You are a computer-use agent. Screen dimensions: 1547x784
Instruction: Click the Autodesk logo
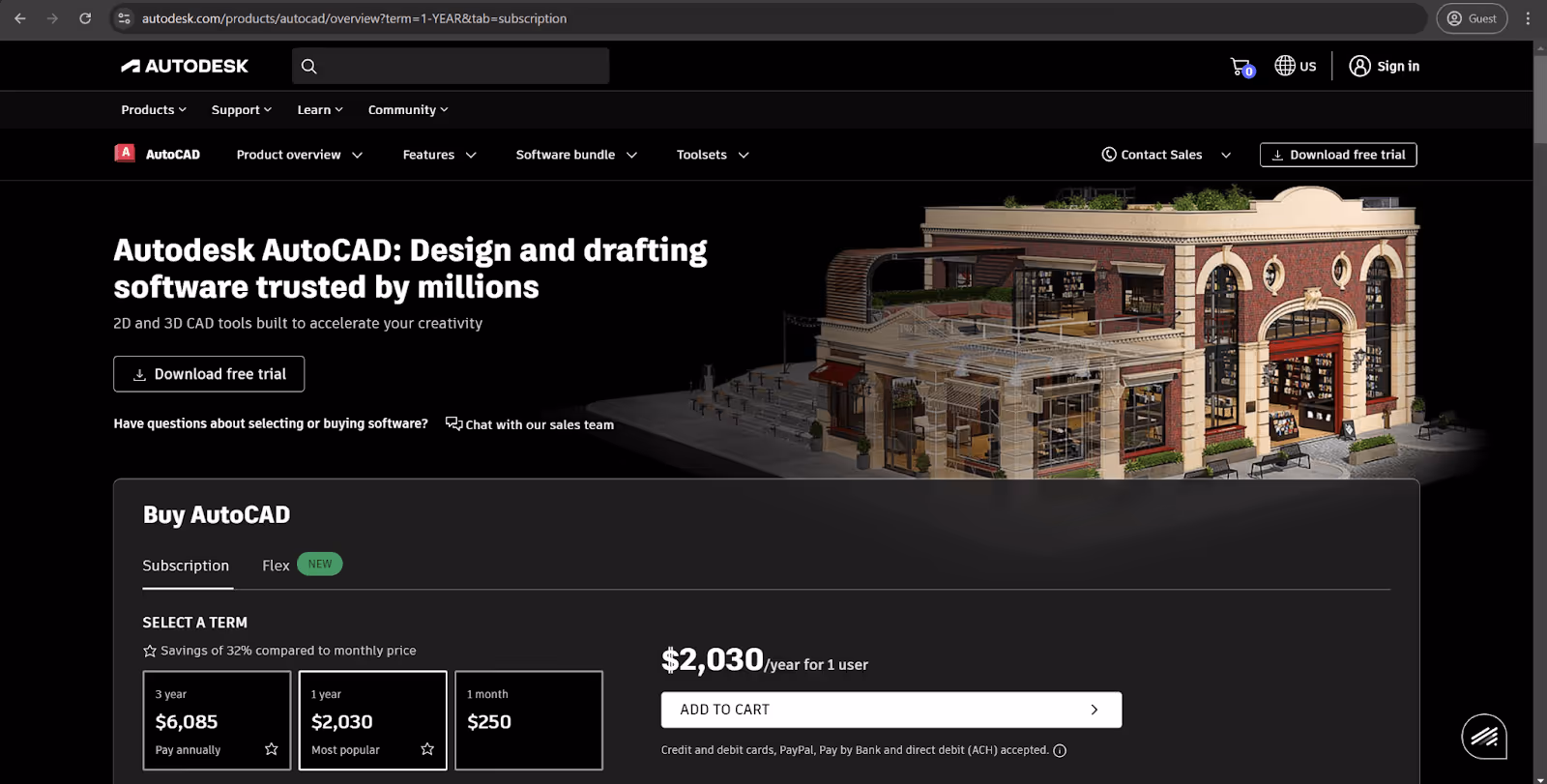pyautogui.click(x=185, y=66)
